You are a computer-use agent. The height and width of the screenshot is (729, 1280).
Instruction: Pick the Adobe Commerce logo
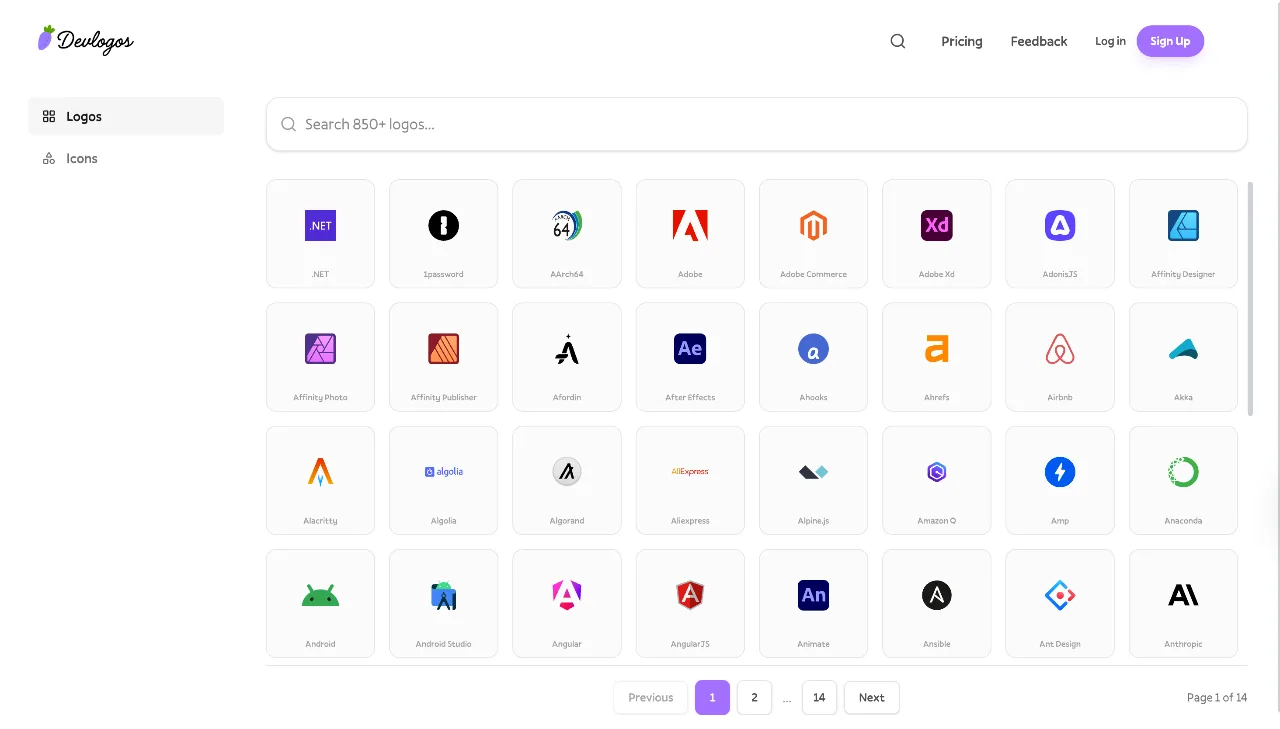[813, 234]
